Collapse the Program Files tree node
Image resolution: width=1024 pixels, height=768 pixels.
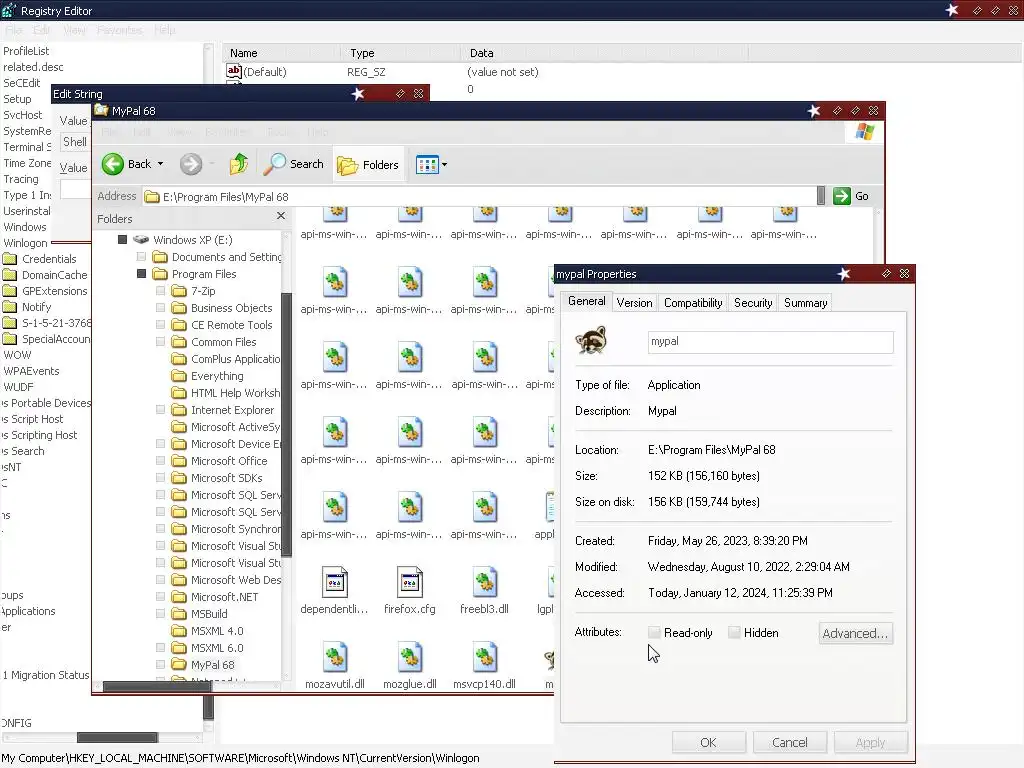pos(141,274)
